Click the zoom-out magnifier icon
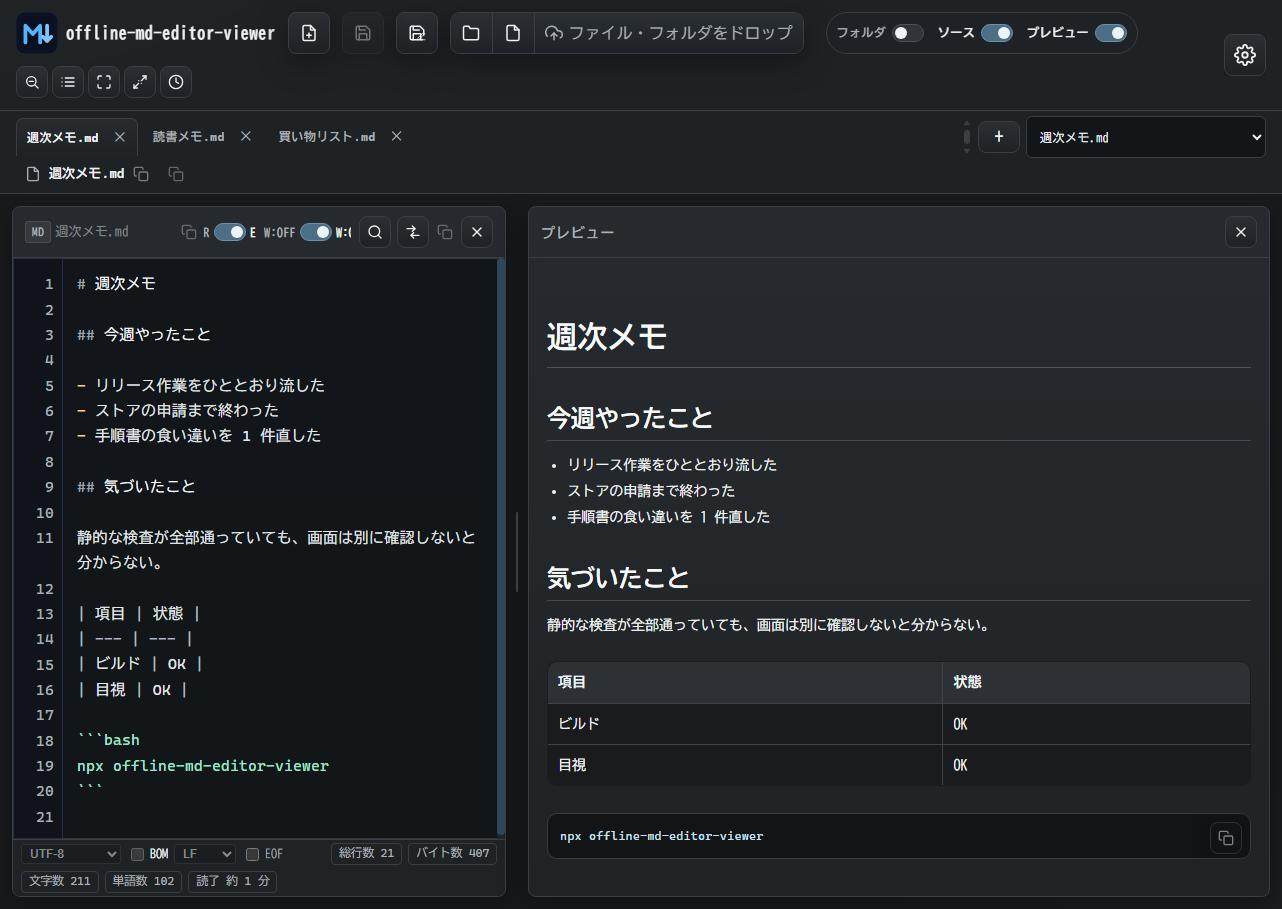 [x=32, y=82]
